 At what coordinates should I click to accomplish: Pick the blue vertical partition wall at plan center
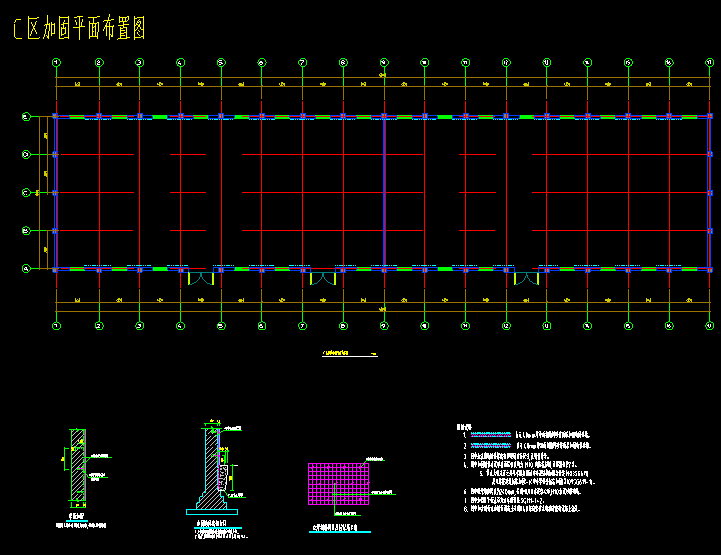coord(384,193)
